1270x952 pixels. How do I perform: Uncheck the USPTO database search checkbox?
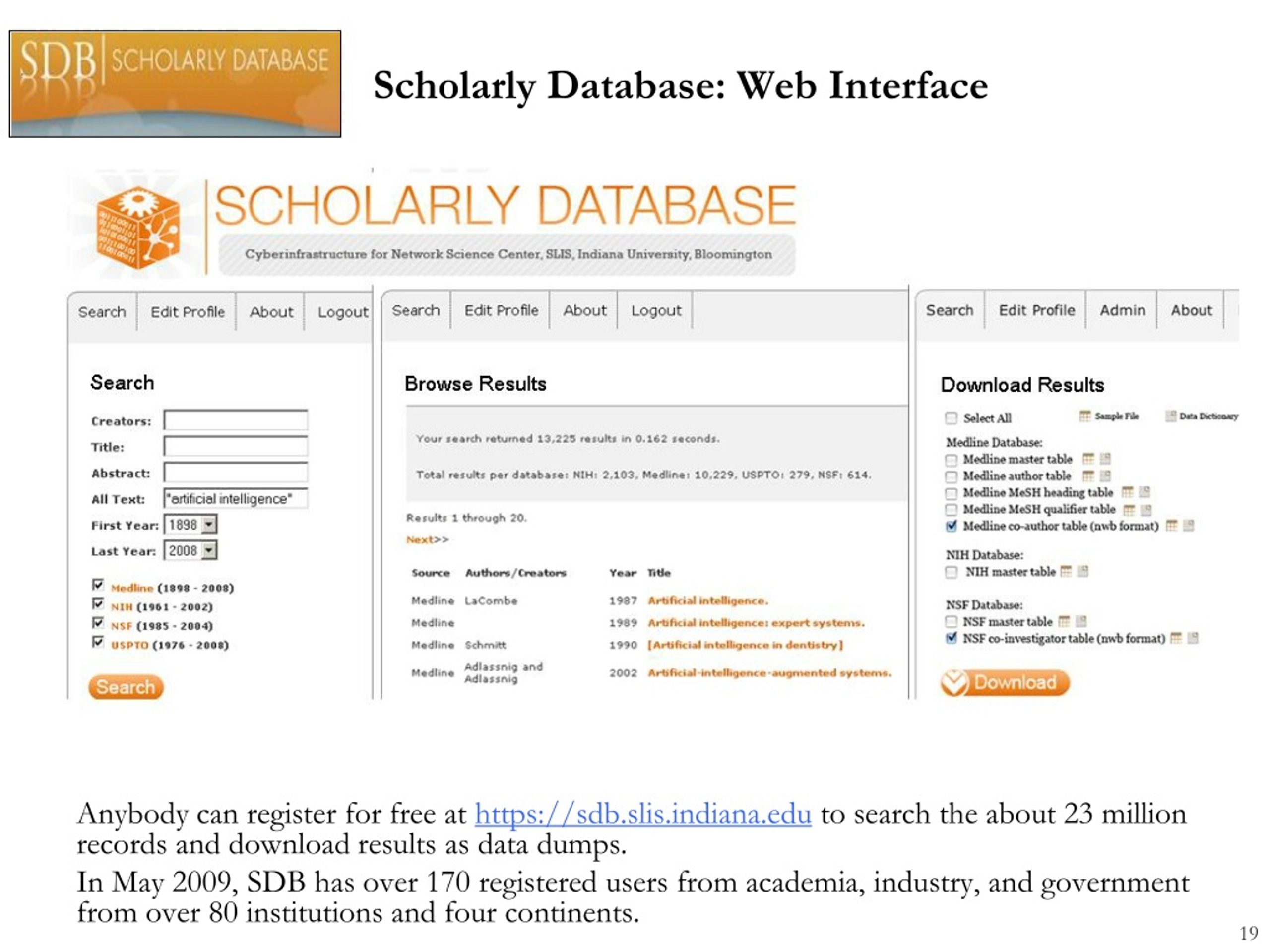(98, 642)
